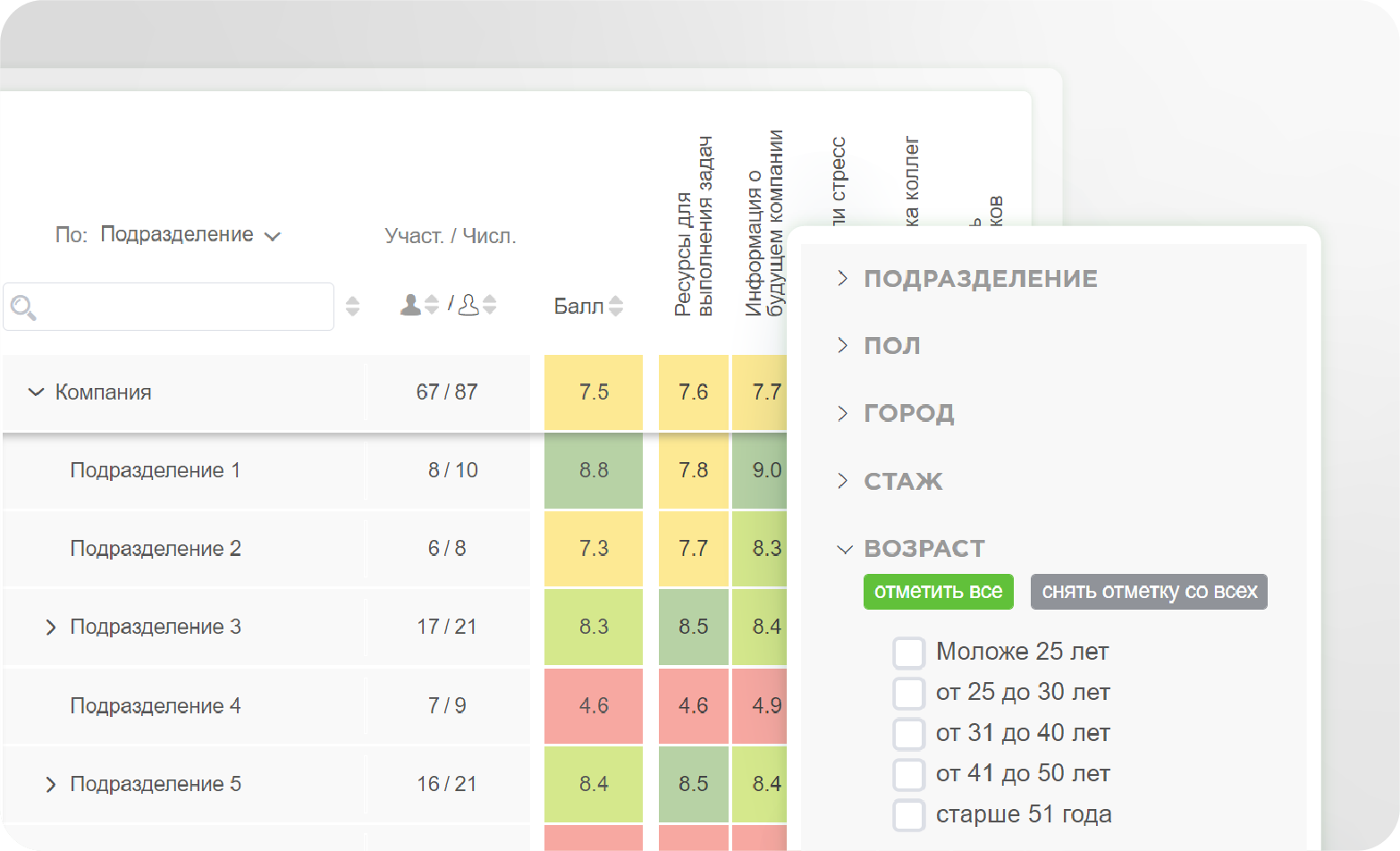This screenshot has width=1400, height=851.
Task: Tick the 'старше 51 года' checkbox
Action: coord(908,815)
